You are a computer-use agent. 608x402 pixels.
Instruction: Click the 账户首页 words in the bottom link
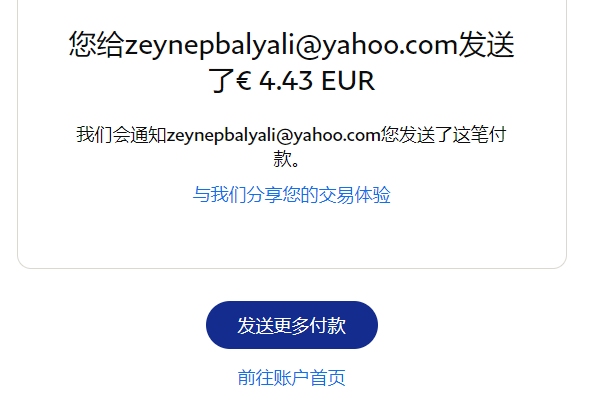coord(309,378)
